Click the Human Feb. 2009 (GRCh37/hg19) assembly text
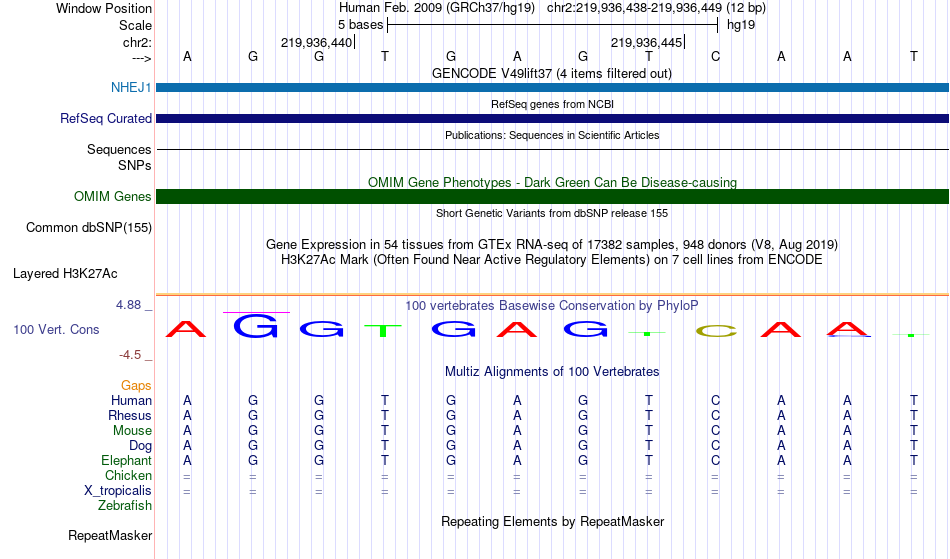Viewport: 950px width, 559px height. pos(437,8)
